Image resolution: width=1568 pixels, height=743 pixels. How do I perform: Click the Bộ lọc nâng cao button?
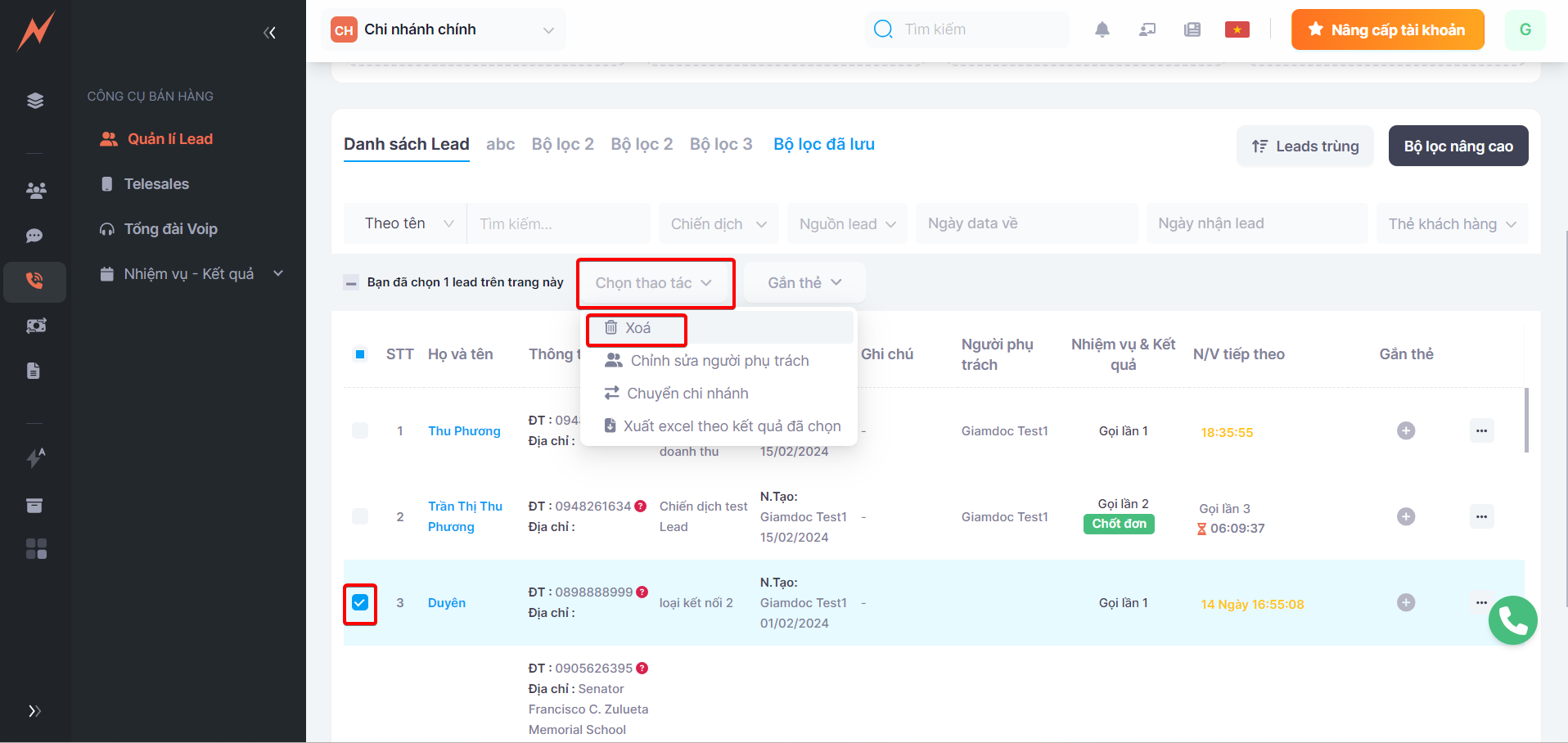(1458, 146)
